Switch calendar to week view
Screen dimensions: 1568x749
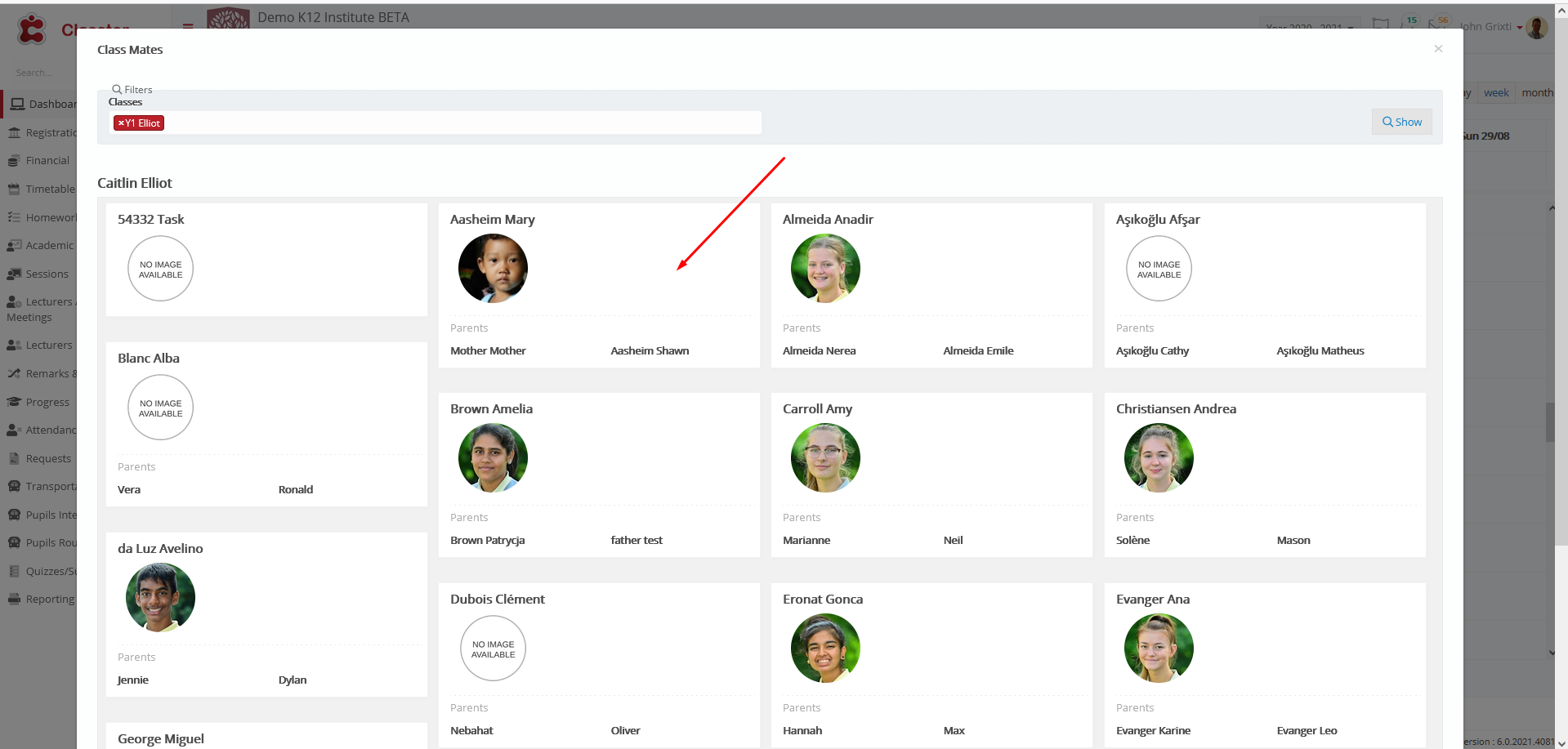coord(1496,93)
